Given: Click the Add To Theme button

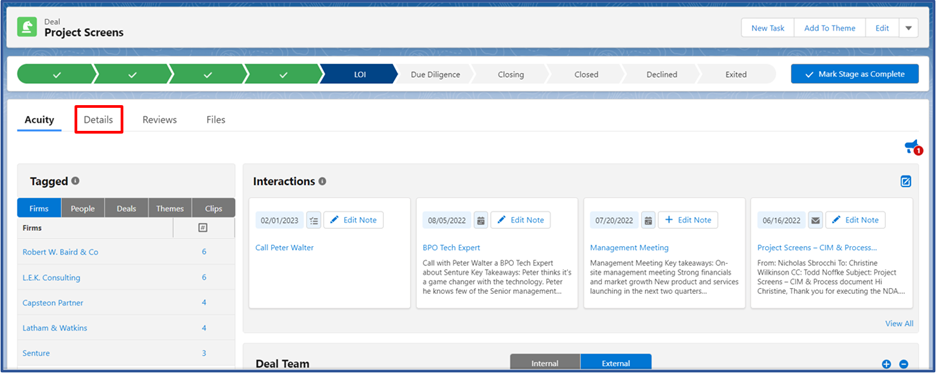Looking at the screenshot, I should coord(830,28).
